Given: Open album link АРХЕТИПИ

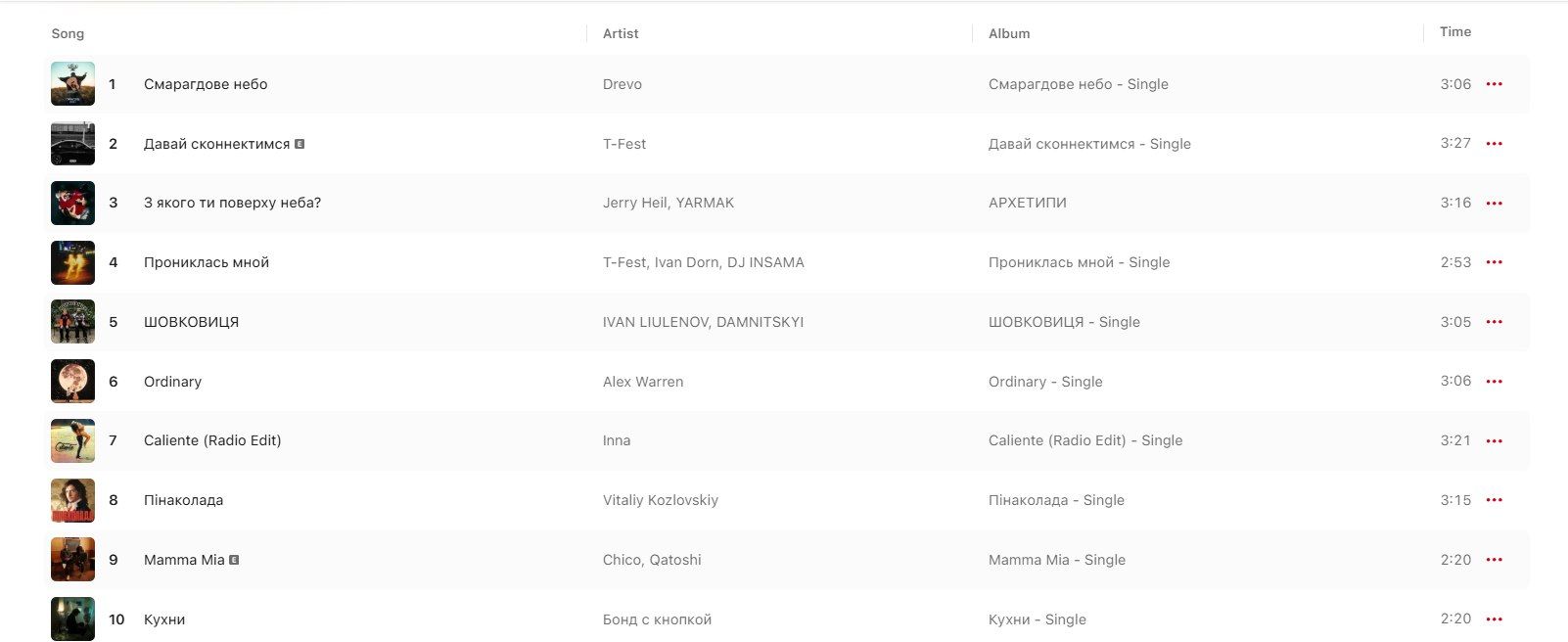Looking at the screenshot, I should coord(1027,203).
